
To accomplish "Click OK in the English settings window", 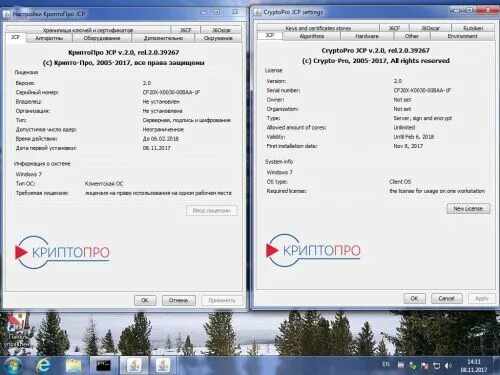I will [414, 298].
